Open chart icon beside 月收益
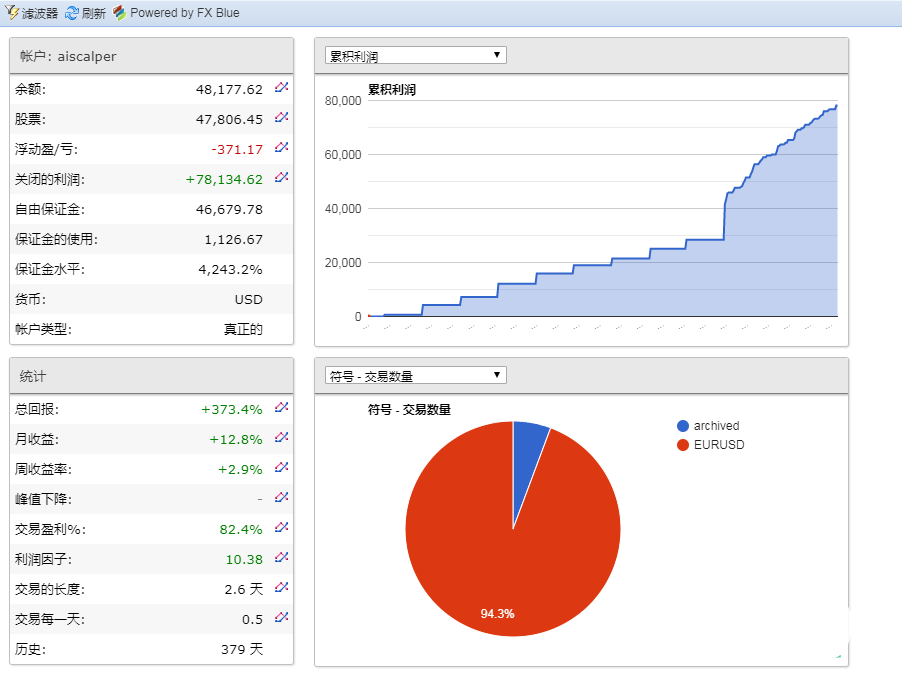This screenshot has width=902, height=697. click(x=281, y=437)
